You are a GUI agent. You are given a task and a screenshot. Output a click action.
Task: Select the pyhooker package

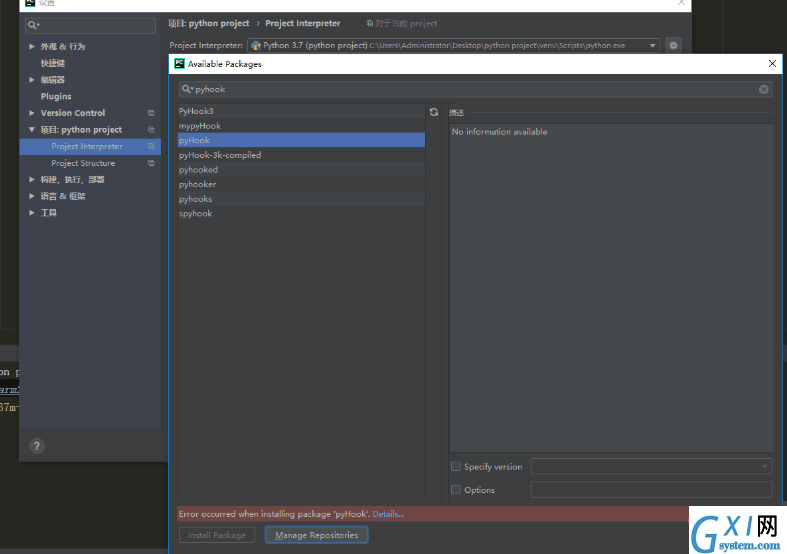point(301,184)
